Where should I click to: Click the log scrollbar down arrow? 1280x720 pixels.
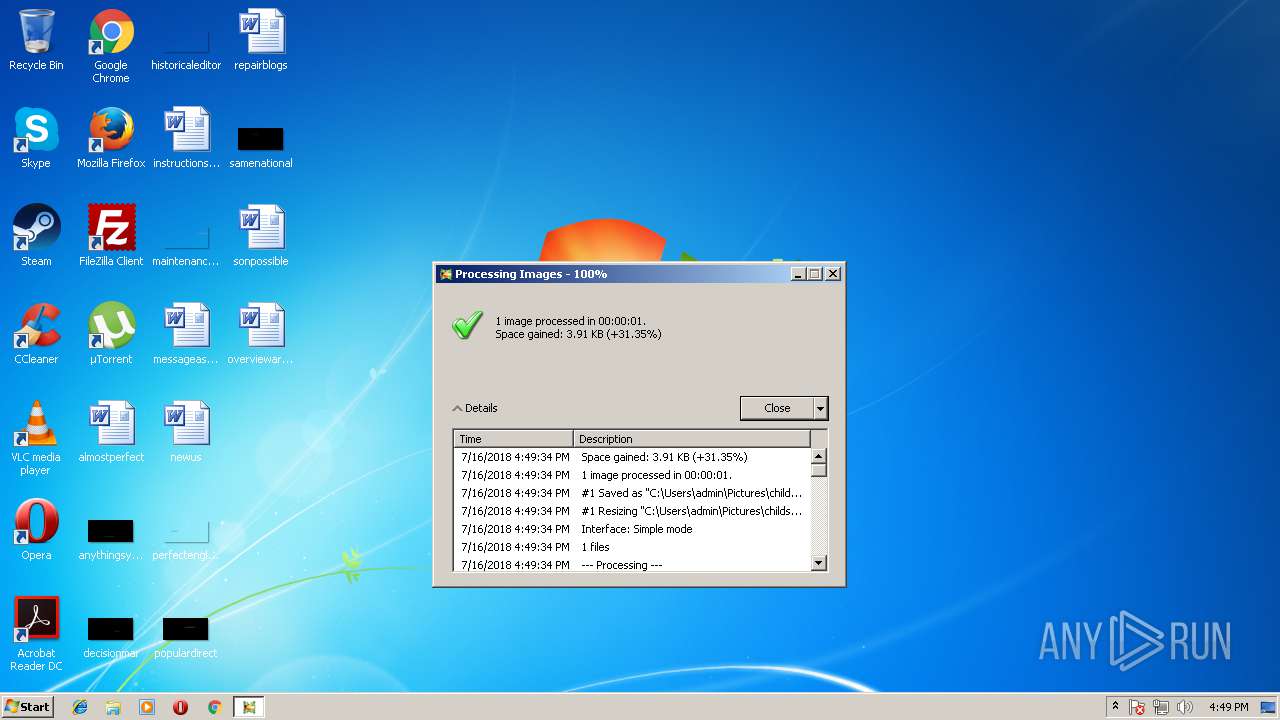(x=819, y=563)
